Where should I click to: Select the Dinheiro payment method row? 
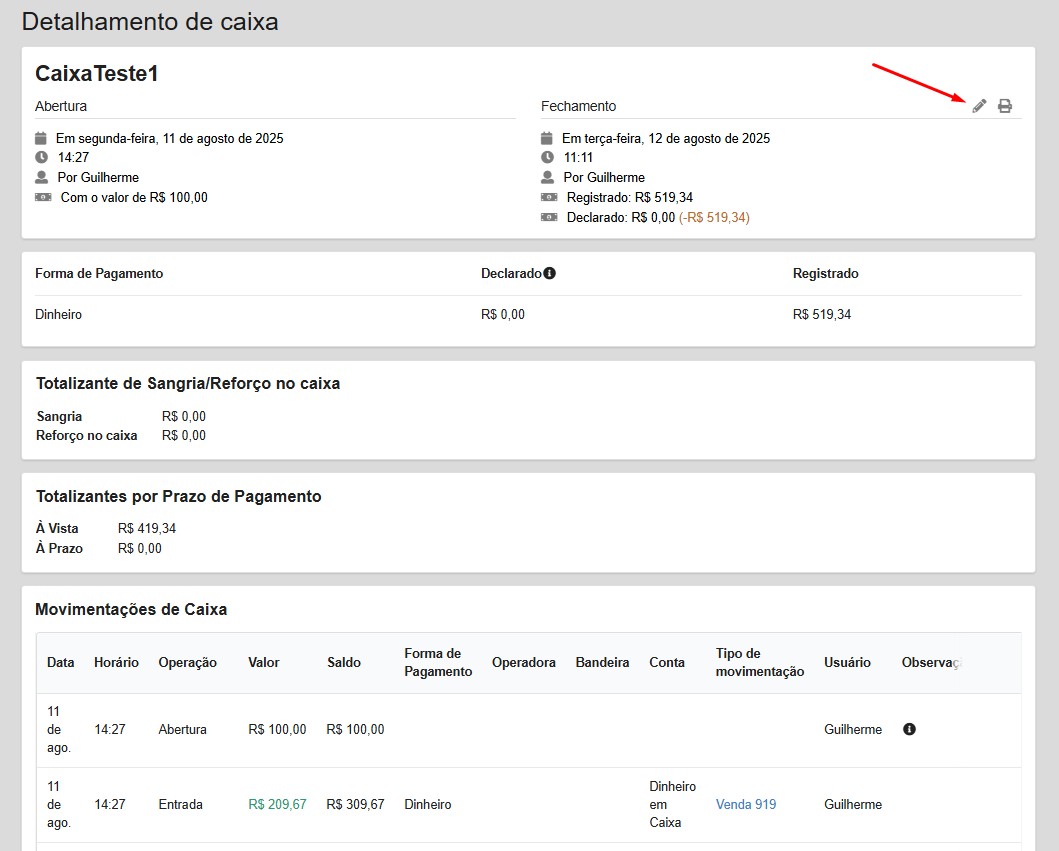59,314
